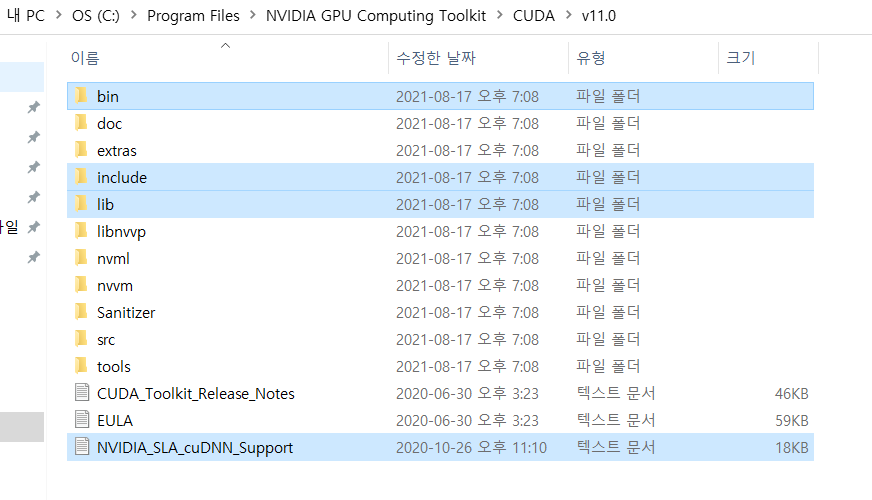The image size is (872, 500).
Task: Select the src folder icon
Action: (81, 339)
